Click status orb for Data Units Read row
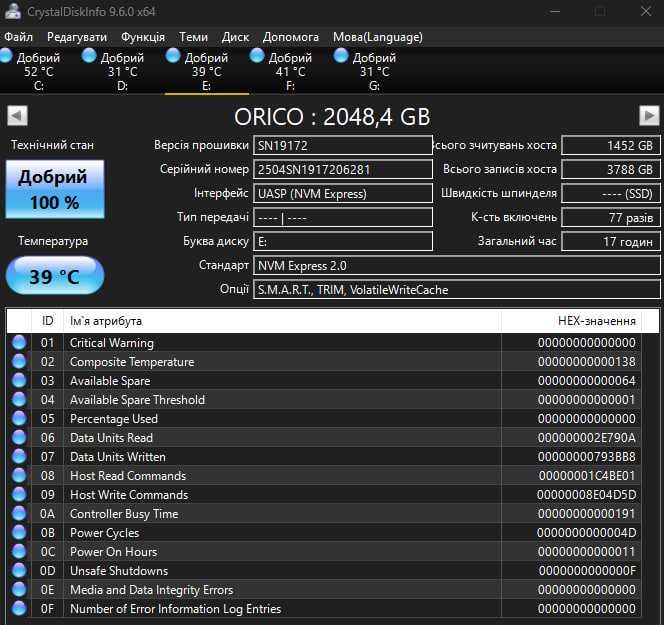 19,437
